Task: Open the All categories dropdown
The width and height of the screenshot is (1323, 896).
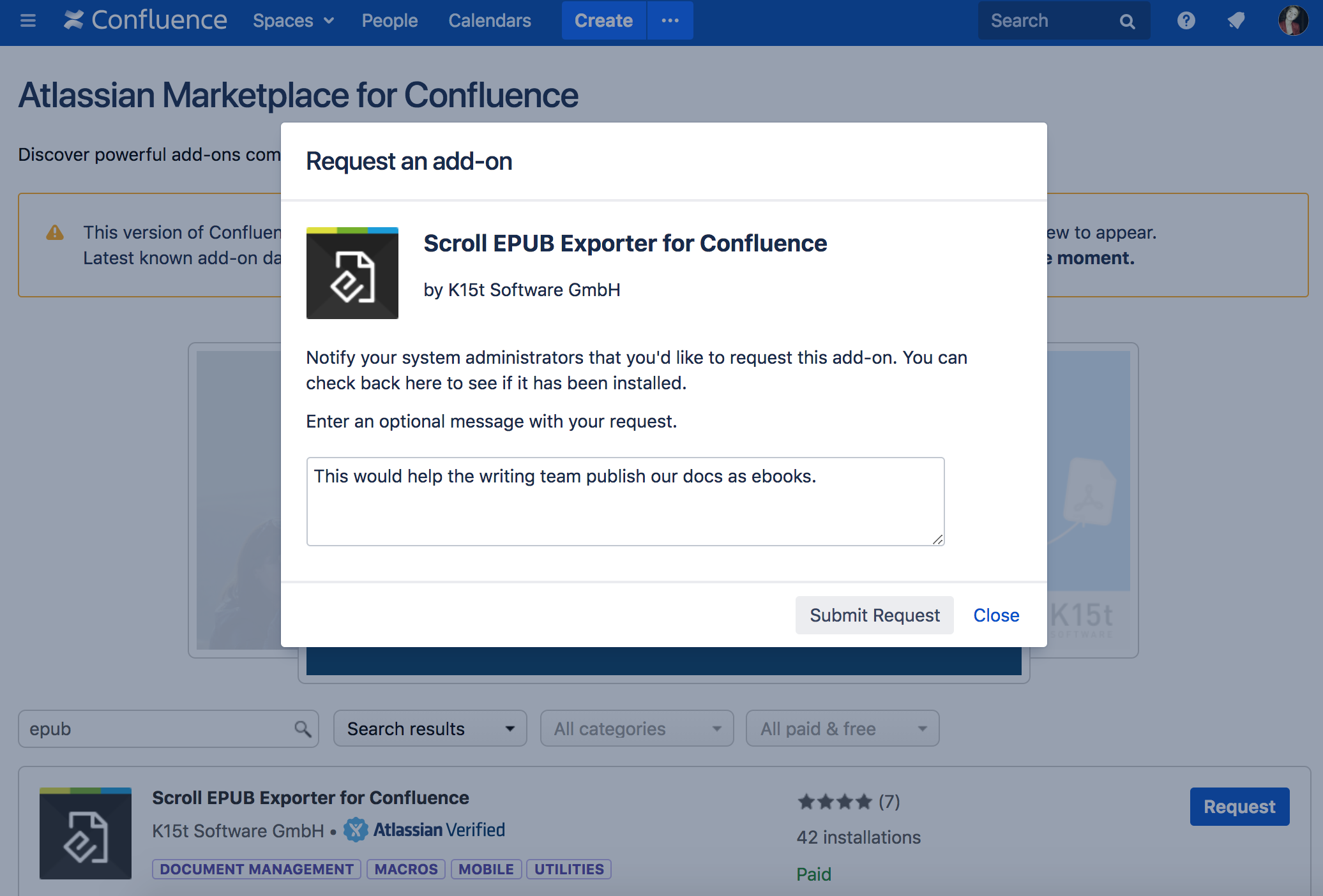Action: click(x=637, y=729)
